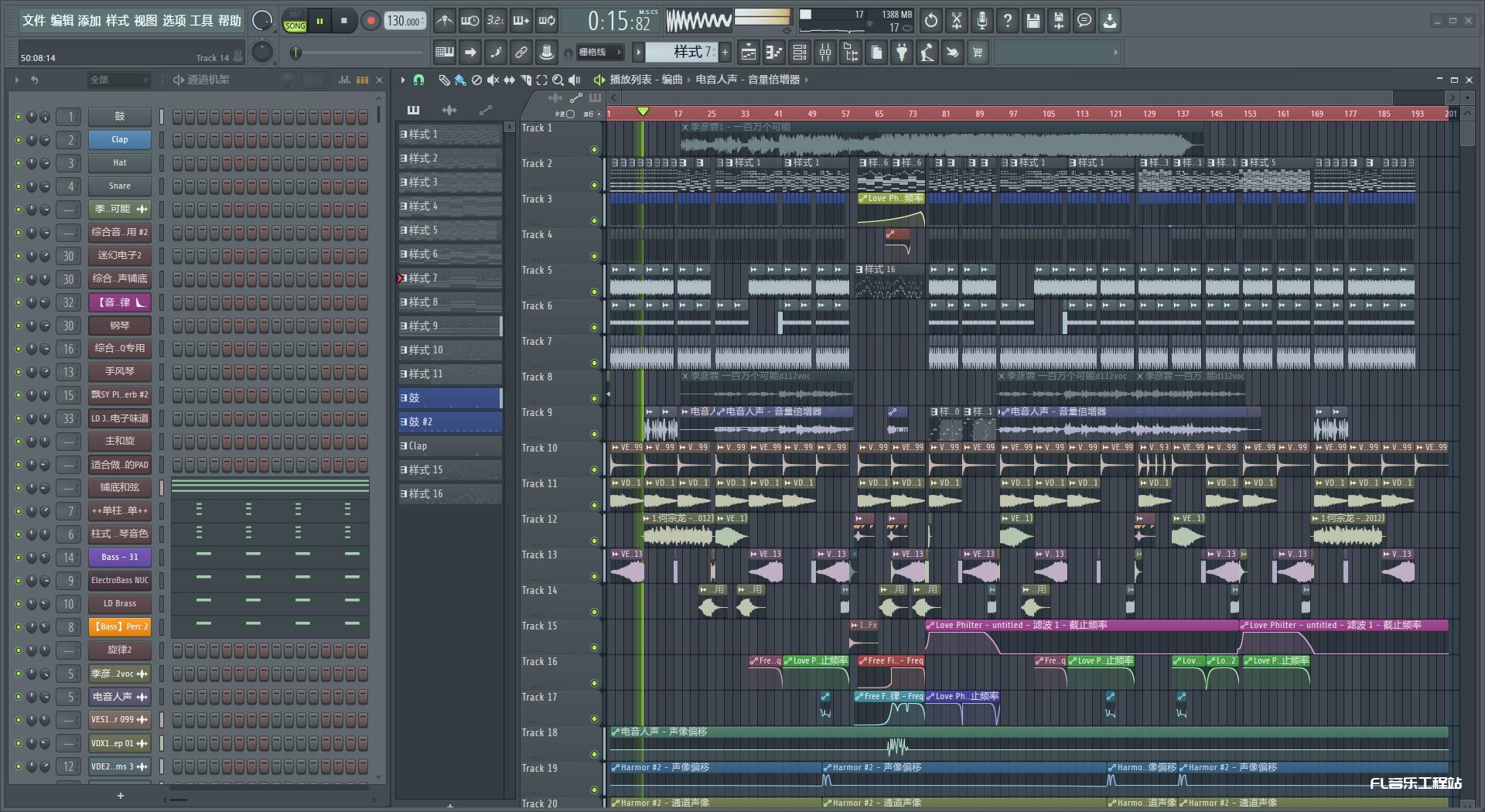1485x812 pixels.
Task: Select the playlist delete tool
Action: pos(476,80)
